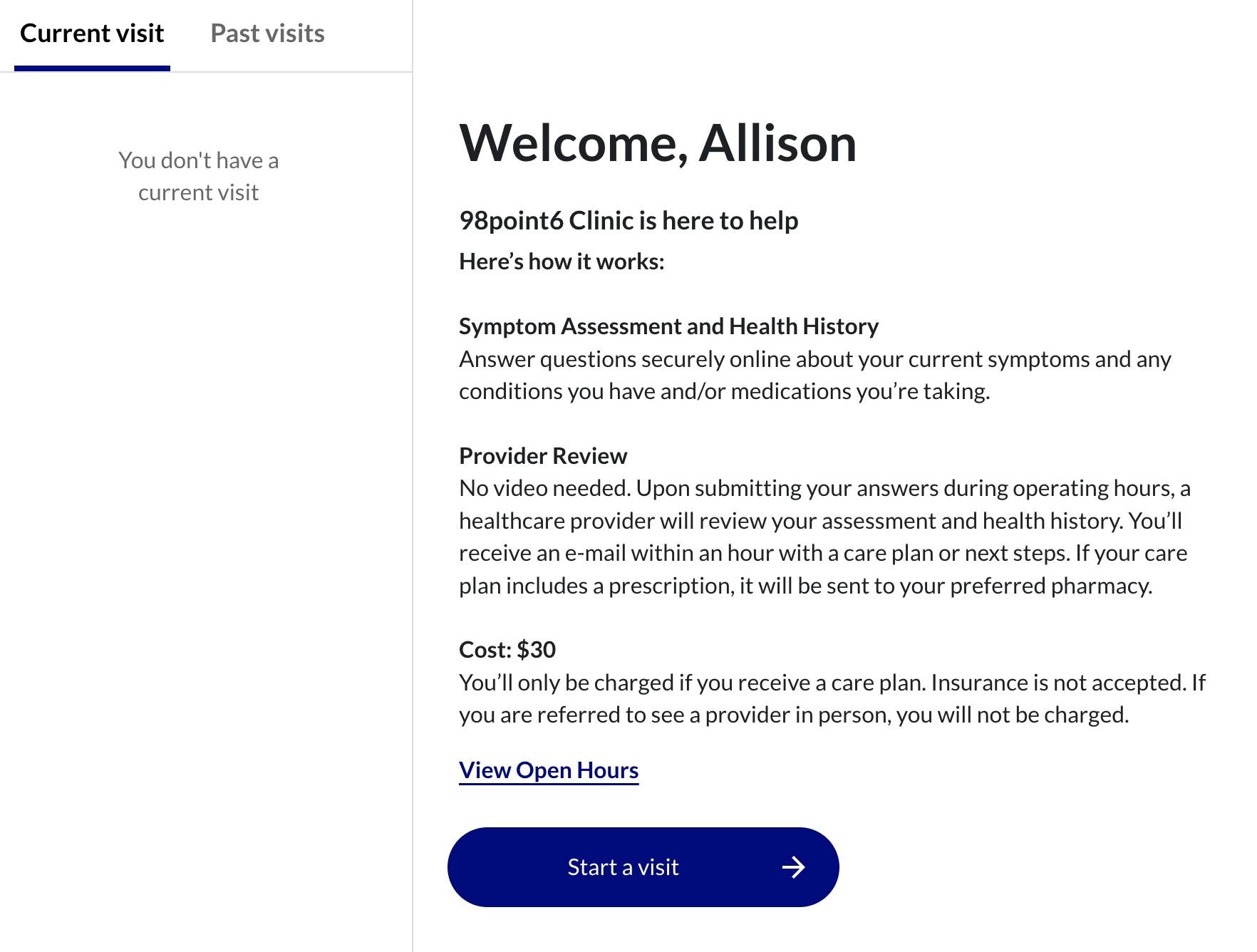1257x952 pixels.
Task: Click the Start a visit button
Action: click(643, 867)
